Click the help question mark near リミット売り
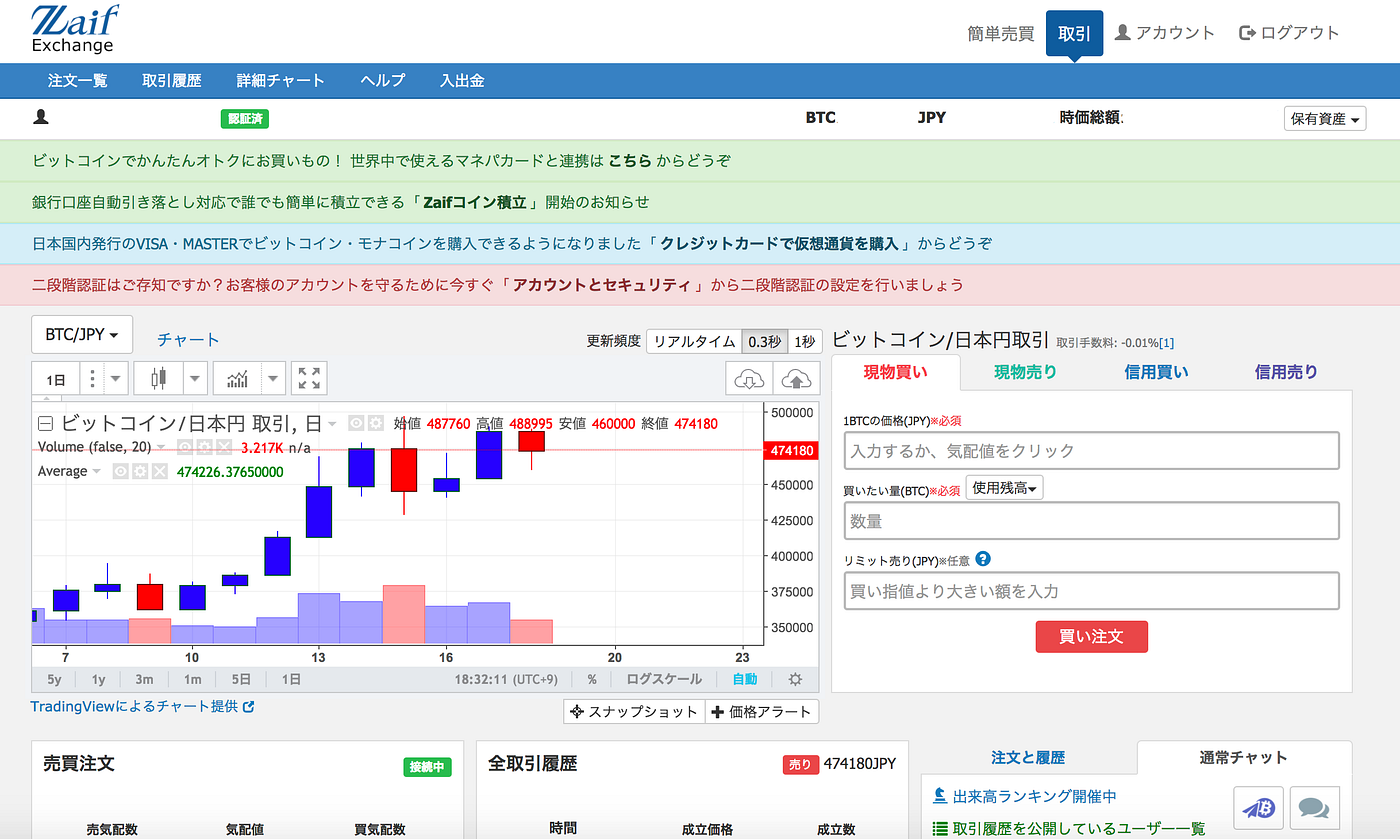Screen dimensions: 1400x839 tap(983, 559)
